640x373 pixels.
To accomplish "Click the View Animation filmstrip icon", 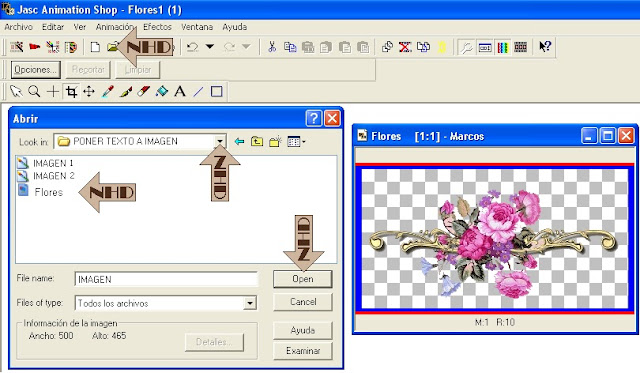I will tap(520, 47).
